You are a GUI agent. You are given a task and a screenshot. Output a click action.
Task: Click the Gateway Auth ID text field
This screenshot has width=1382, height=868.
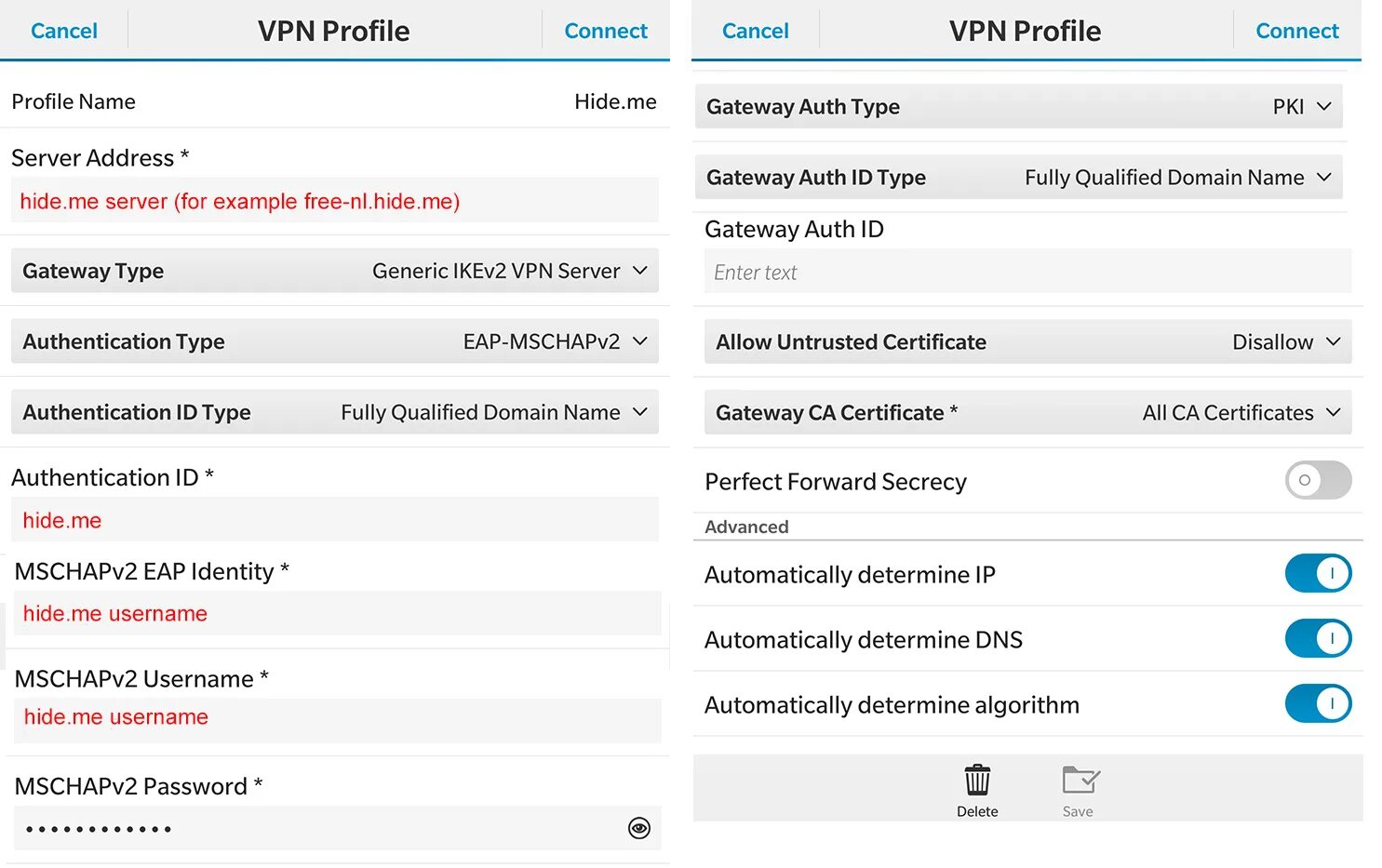click(x=1027, y=272)
